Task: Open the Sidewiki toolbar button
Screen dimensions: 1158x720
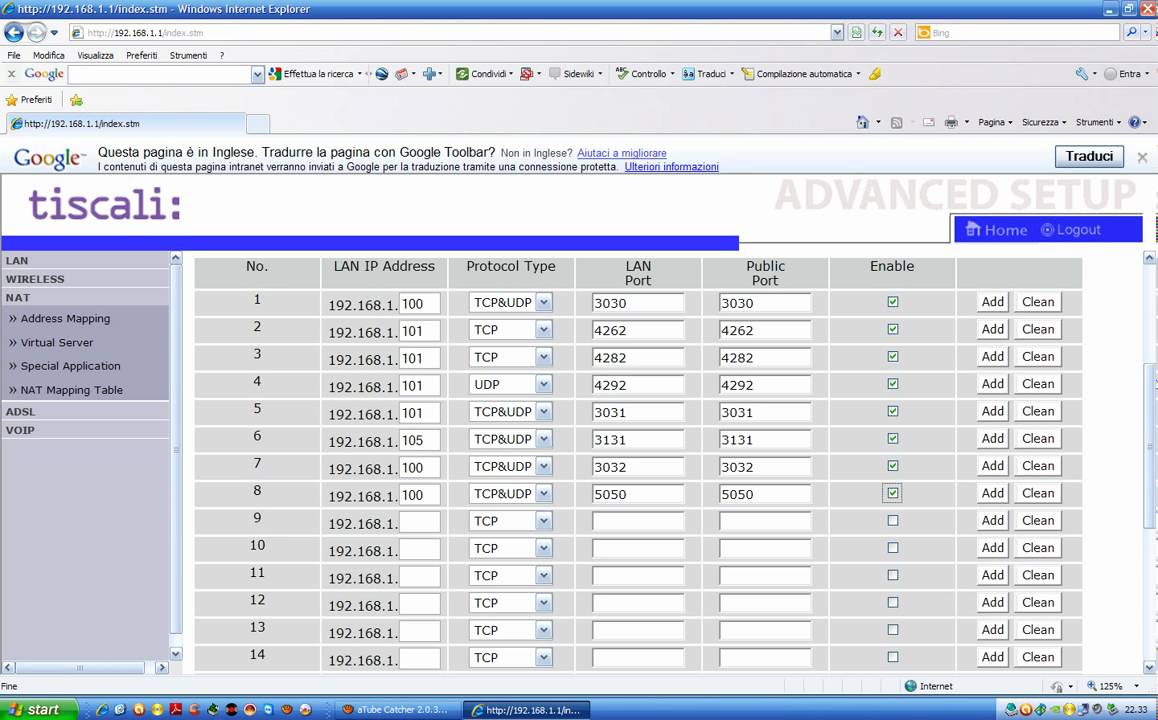Action: pyautogui.click(x=575, y=74)
